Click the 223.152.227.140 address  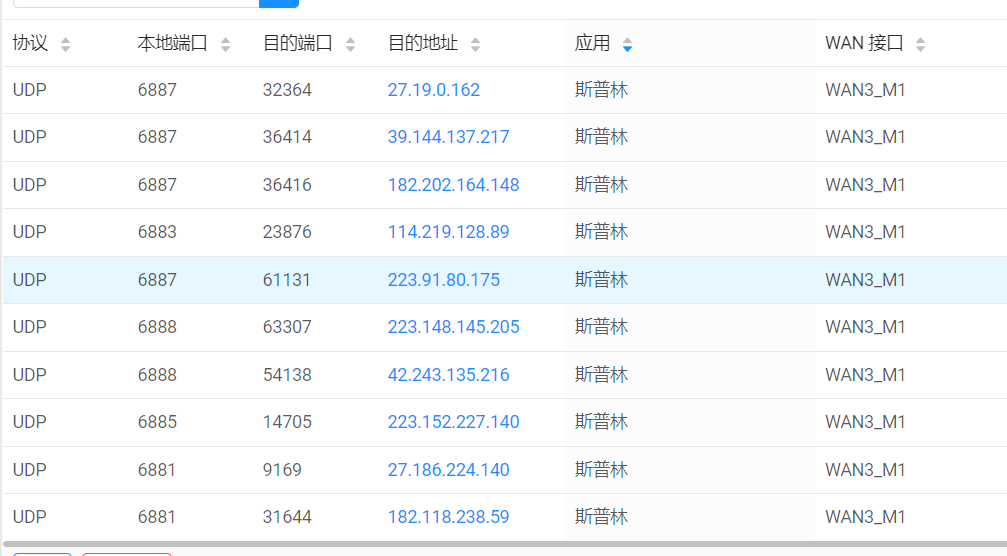pos(453,422)
